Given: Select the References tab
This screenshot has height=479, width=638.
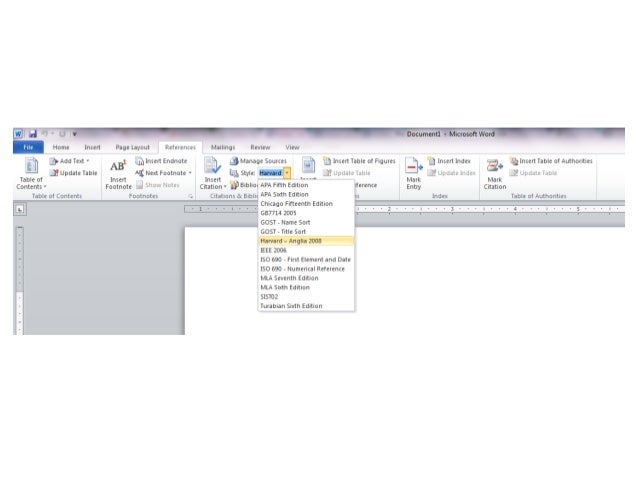Looking at the screenshot, I should click(180, 147).
